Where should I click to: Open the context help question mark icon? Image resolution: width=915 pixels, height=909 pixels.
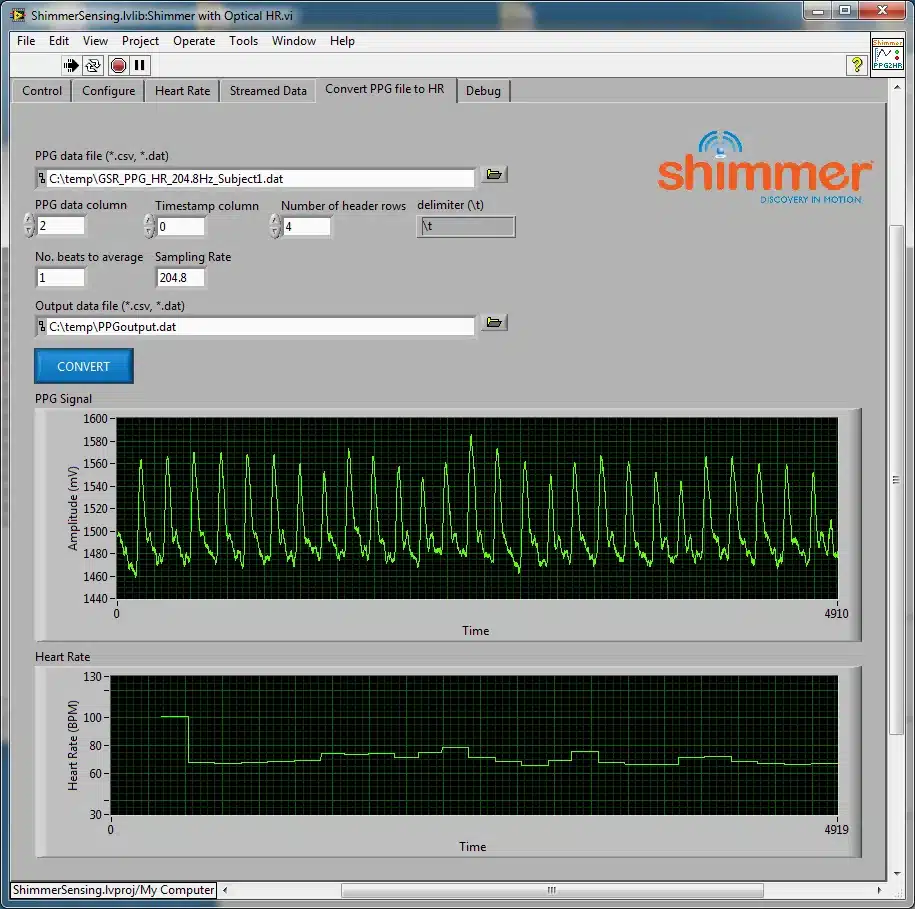[856, 65]
